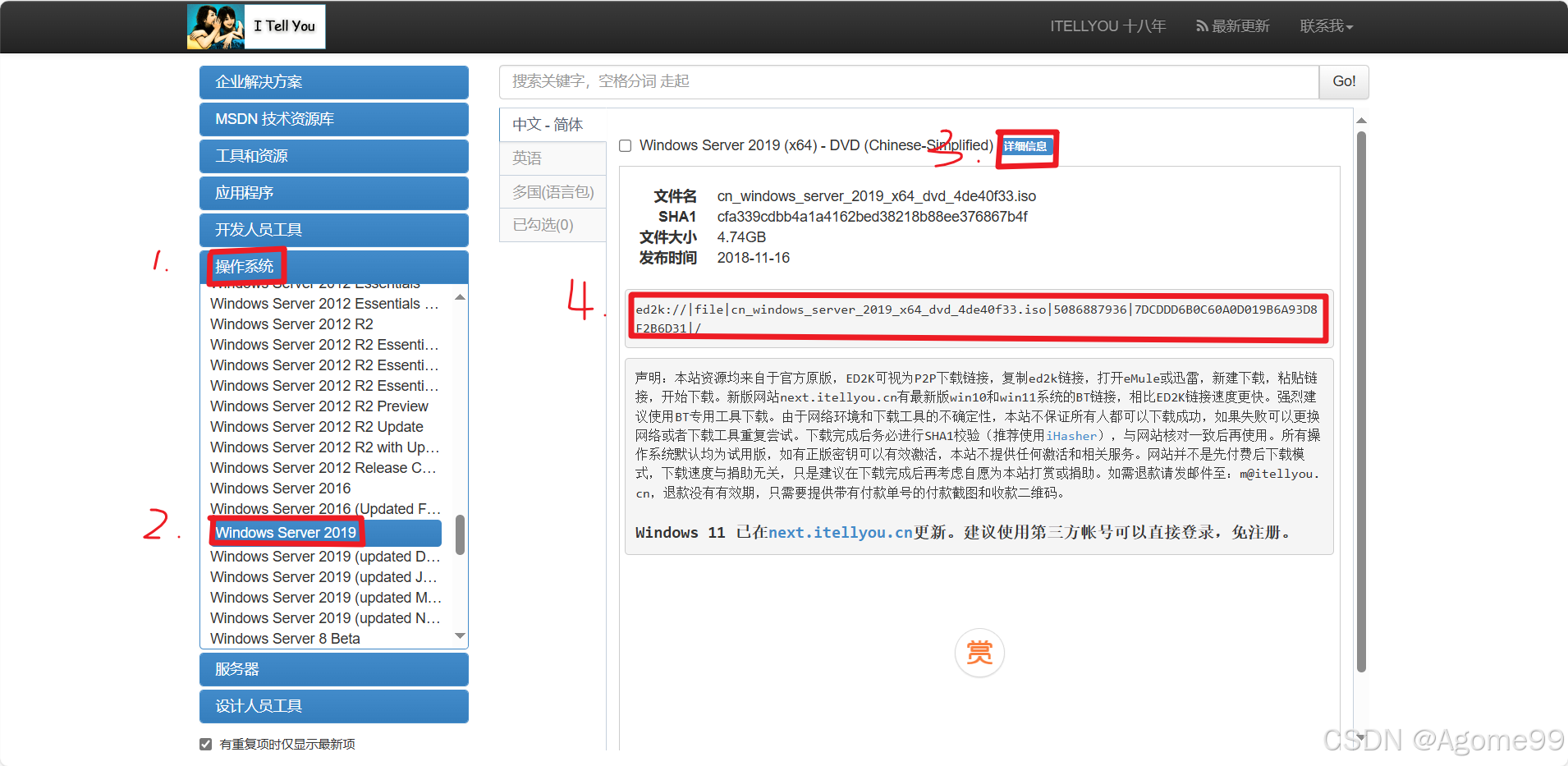The height and width of the screenshot is (766, 1568).
Task: Select Windows Server 2016 (Updated F… item
Action: (x=326, y=509)
